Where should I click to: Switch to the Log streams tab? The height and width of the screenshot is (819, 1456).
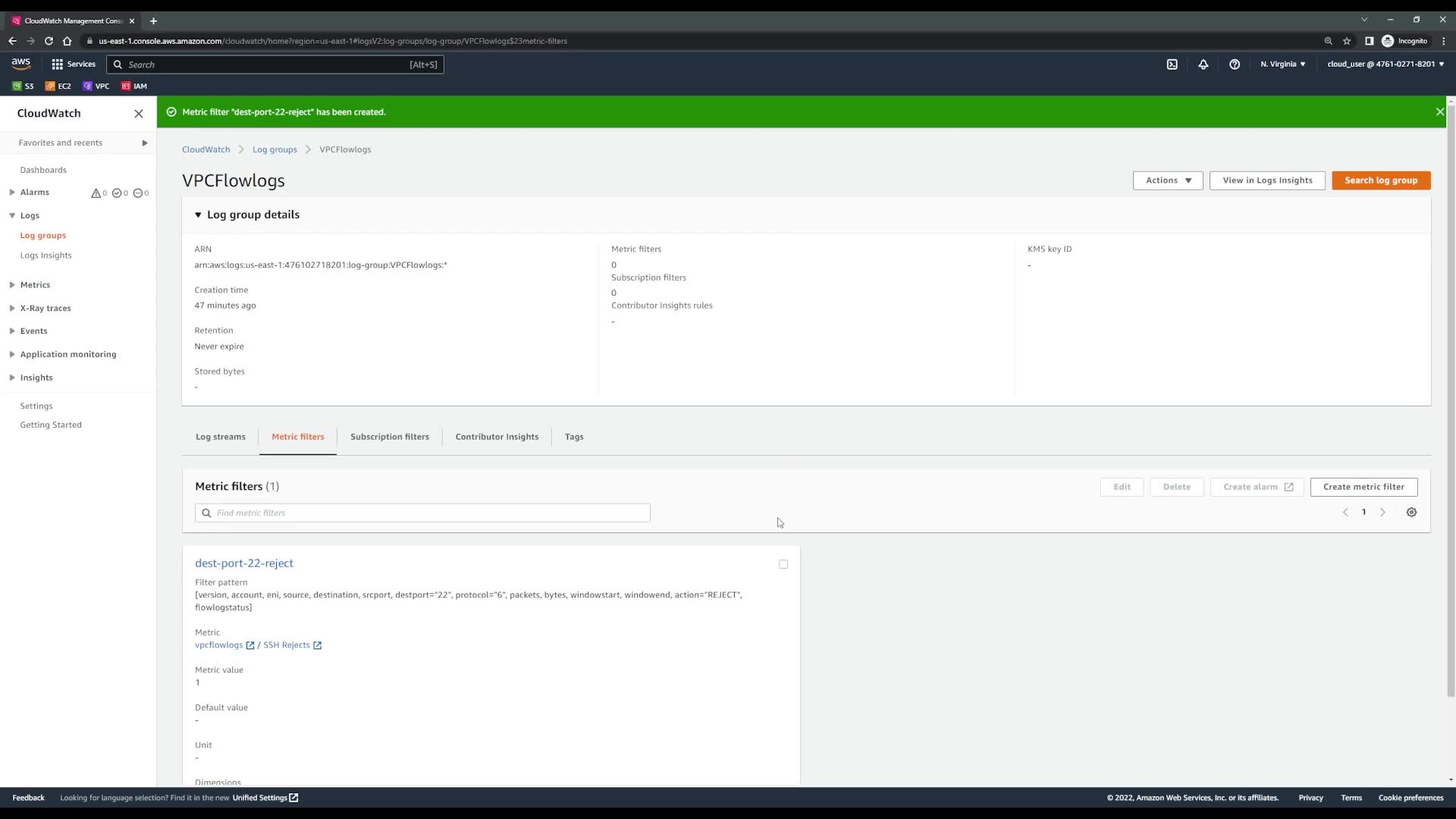pyautogui.click(x=221, y=437)
